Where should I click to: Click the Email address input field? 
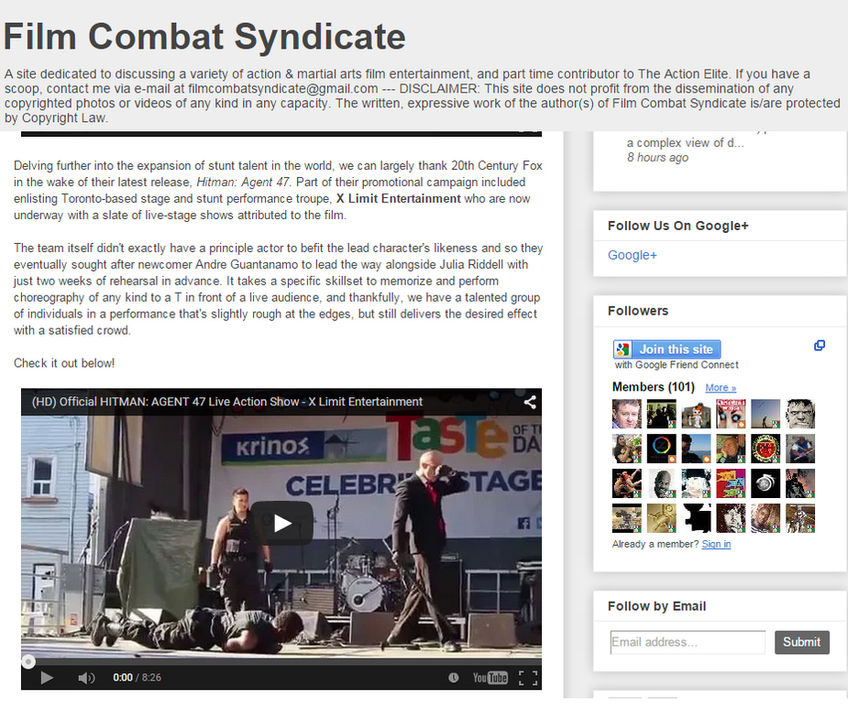pos(688,642)
